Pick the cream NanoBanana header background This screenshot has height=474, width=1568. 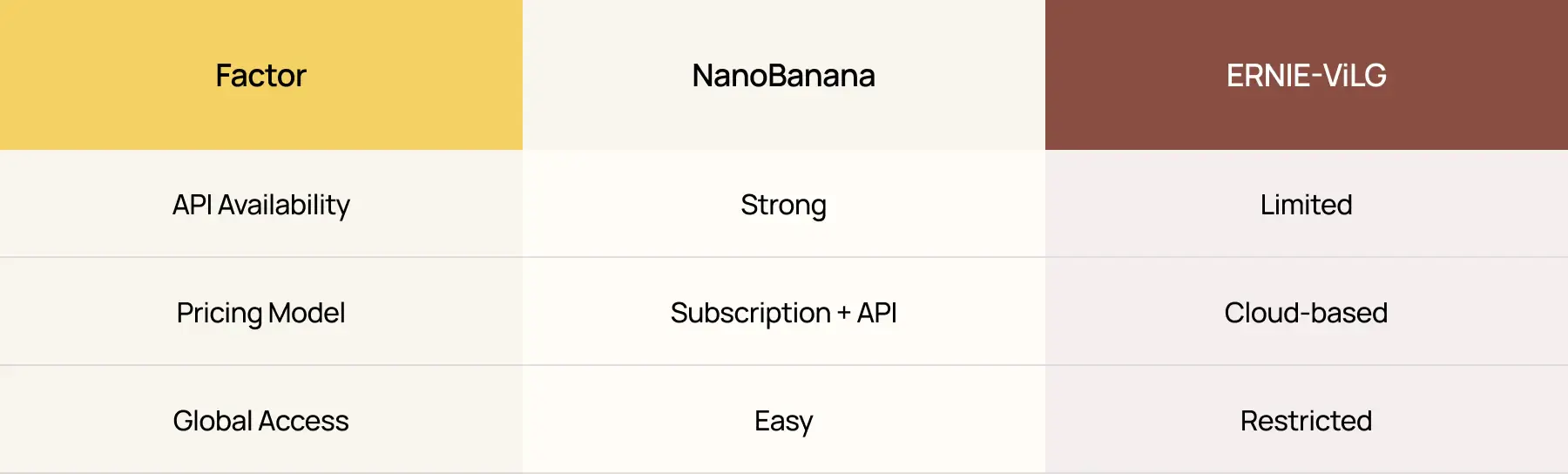[610, 35]
